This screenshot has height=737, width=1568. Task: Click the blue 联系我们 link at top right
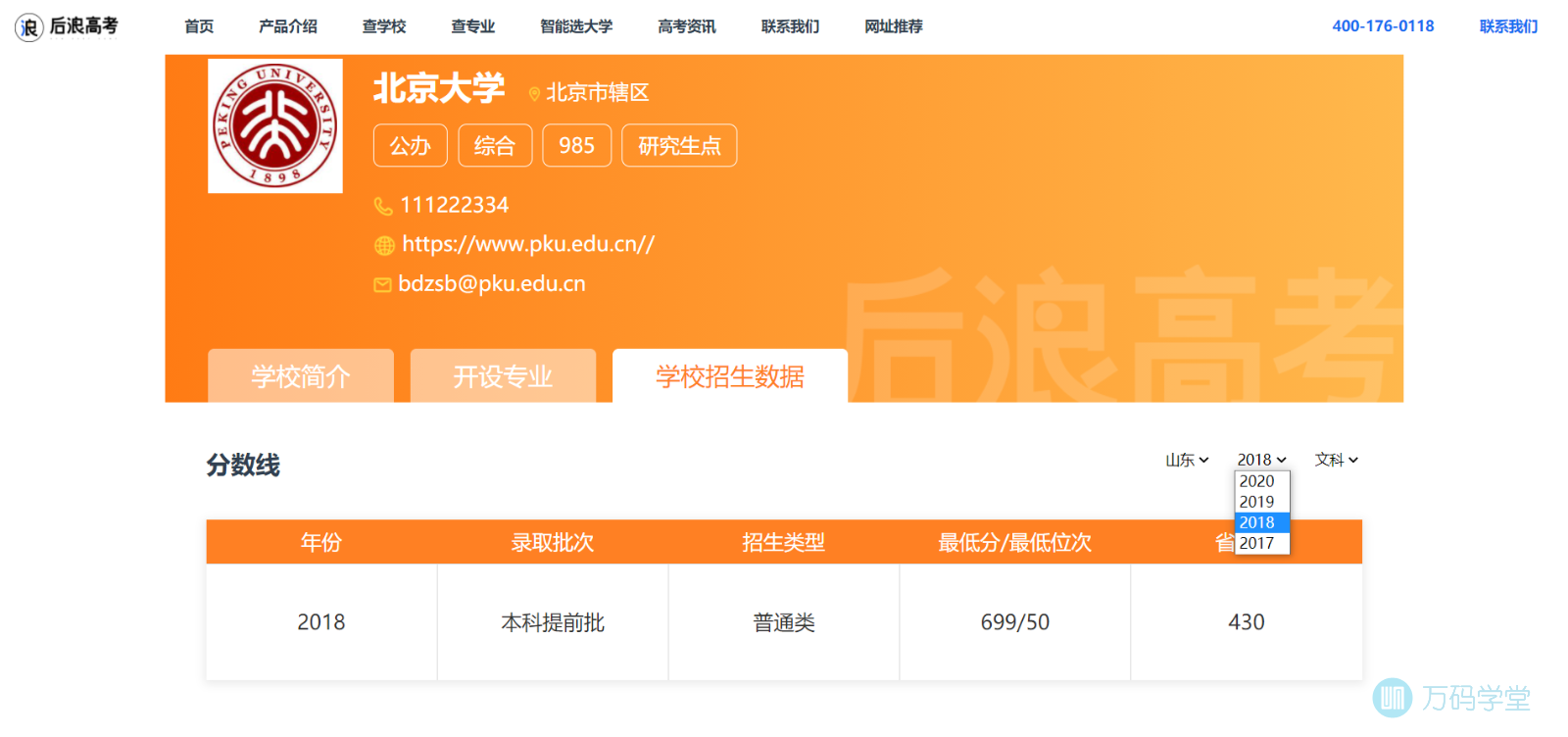(x=1508, y=26)
